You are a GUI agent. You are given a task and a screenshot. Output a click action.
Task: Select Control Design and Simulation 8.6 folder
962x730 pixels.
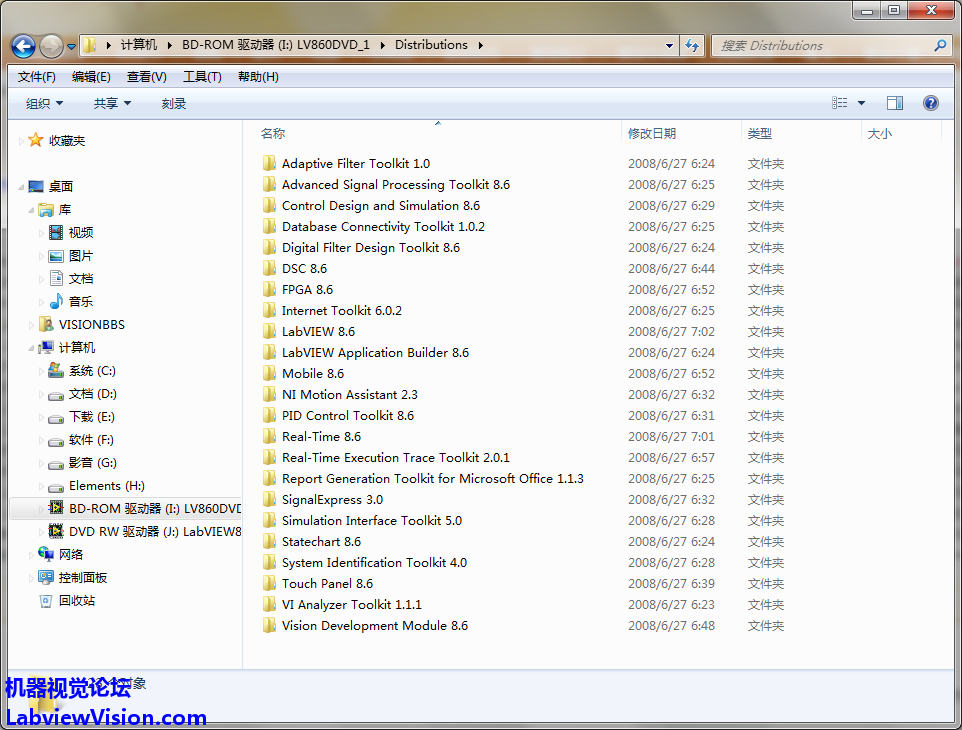pyautogui.click(x=380, y=206)
